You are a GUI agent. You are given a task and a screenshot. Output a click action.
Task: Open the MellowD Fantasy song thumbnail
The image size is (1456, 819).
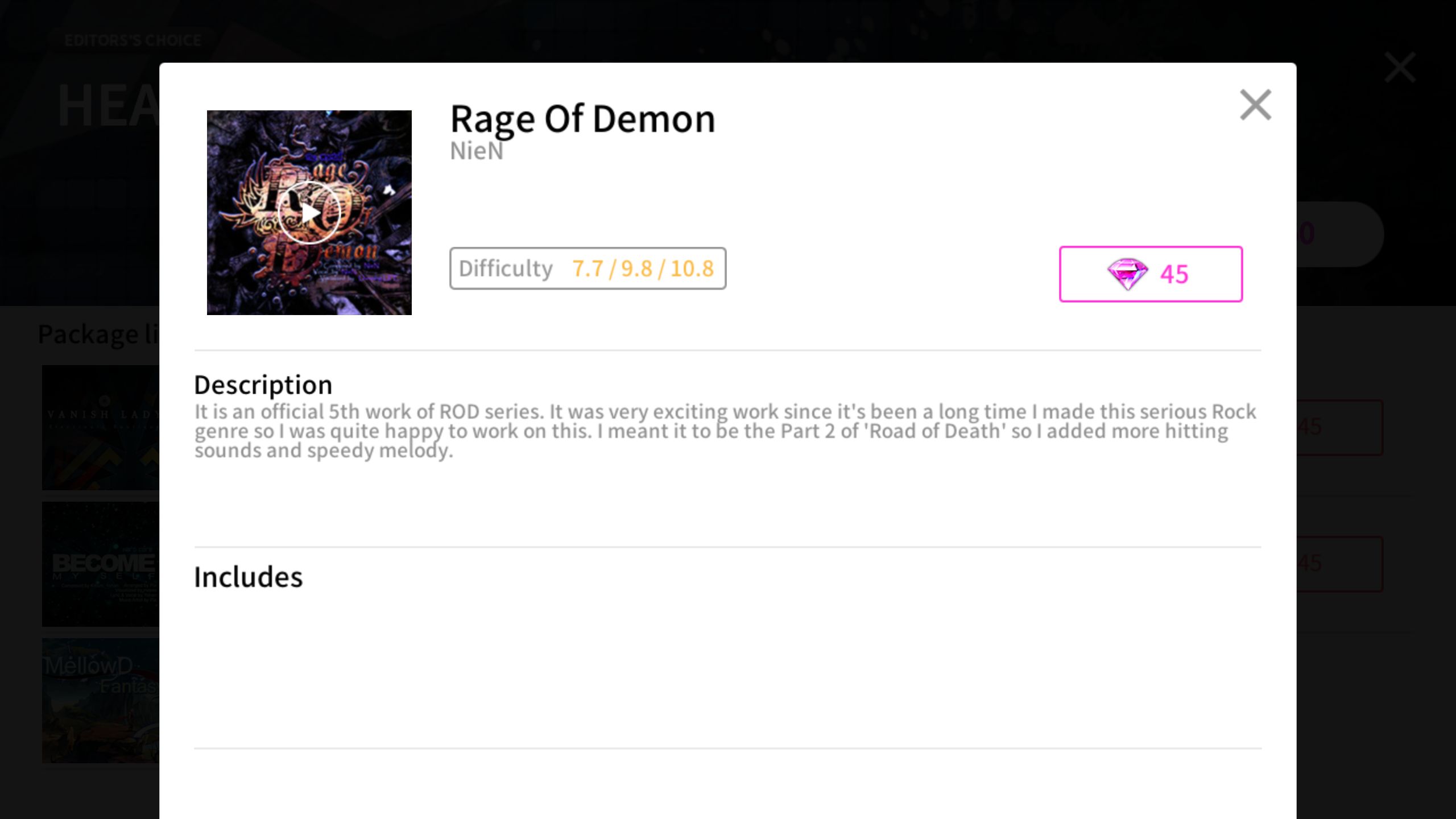101,701
